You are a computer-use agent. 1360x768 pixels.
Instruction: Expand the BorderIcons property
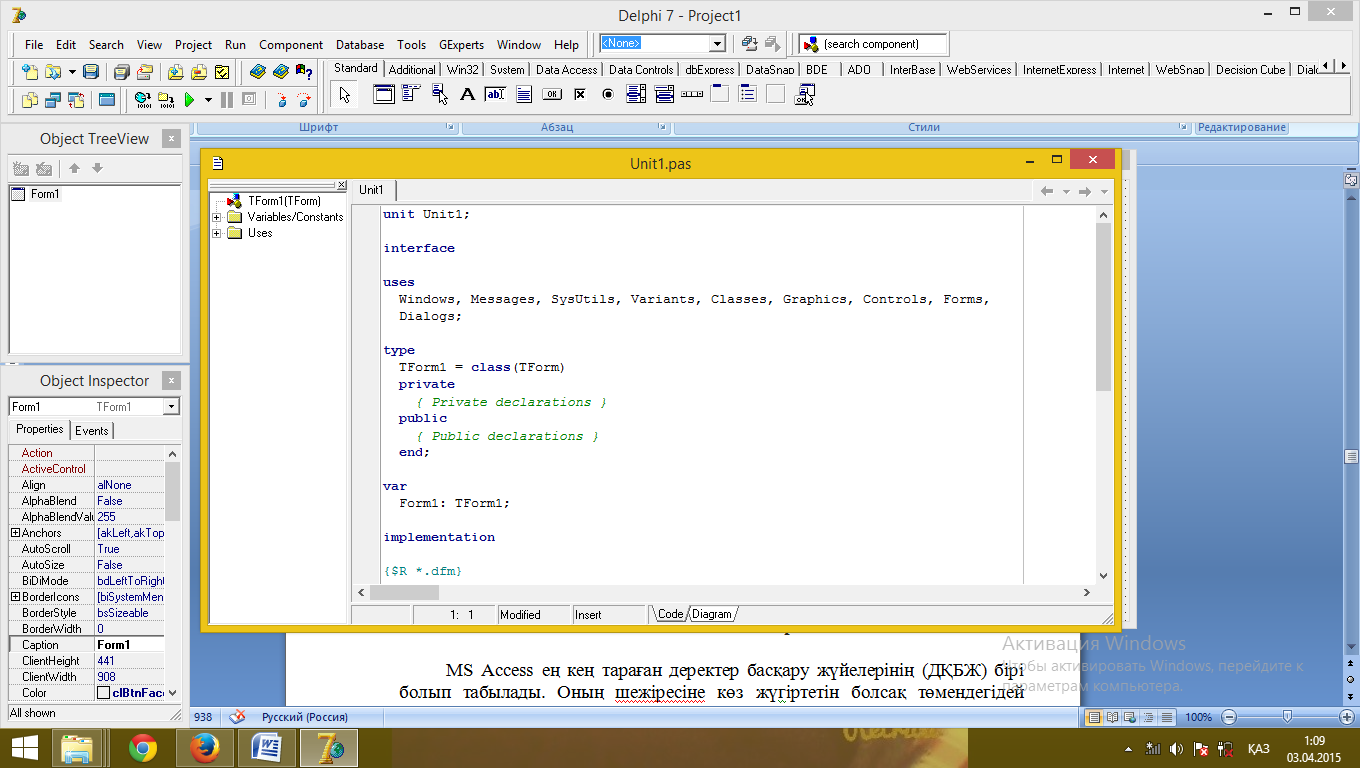[15, 597]
